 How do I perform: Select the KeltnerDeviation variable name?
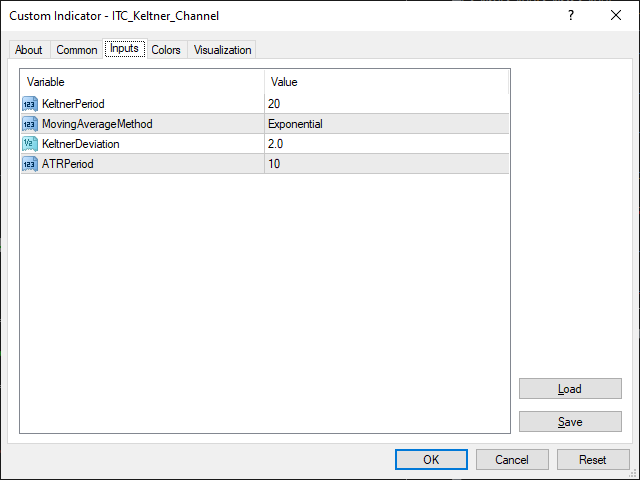(81, 144)
